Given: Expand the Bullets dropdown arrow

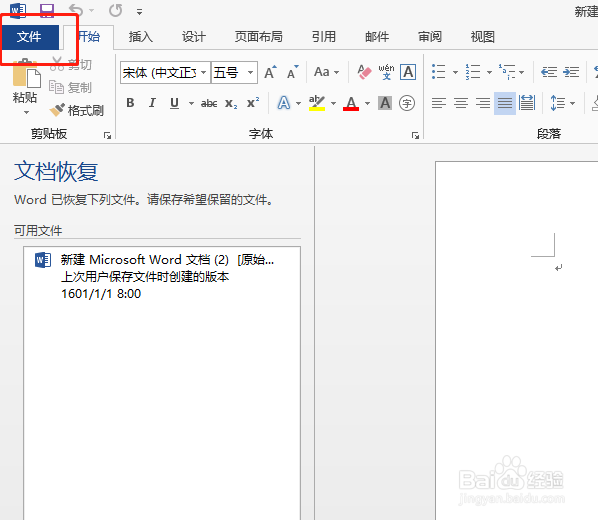Looking at the screenshot, I should [x=455, y=72].
